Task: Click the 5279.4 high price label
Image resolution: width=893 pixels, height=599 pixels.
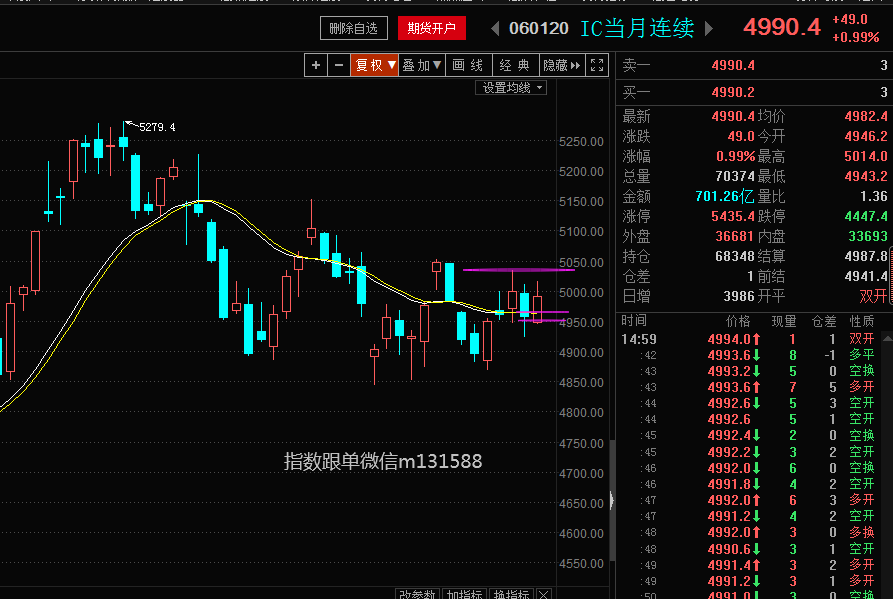Action: pos(157,127)
